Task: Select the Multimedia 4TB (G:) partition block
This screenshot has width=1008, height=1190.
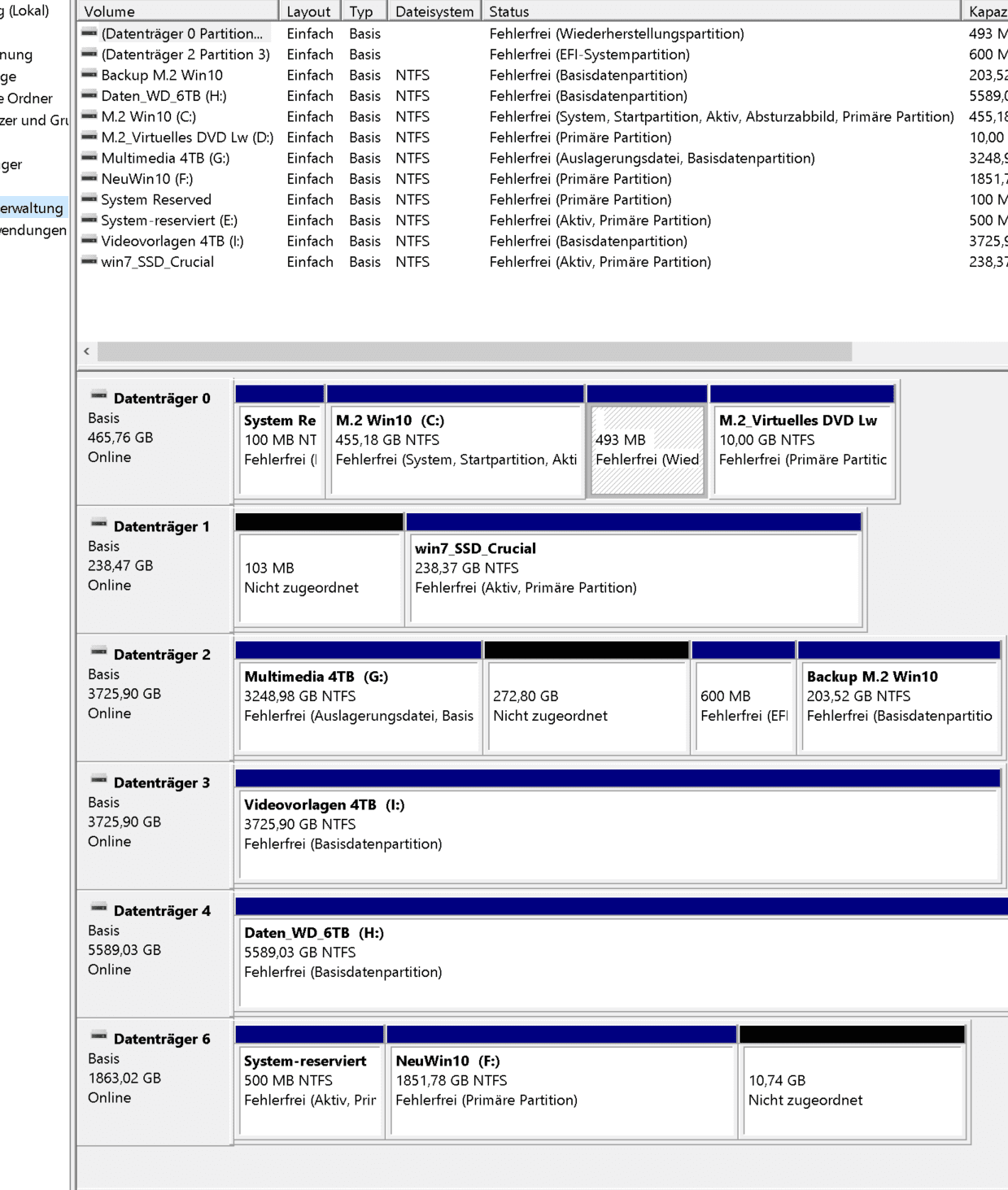Action: 359,697
